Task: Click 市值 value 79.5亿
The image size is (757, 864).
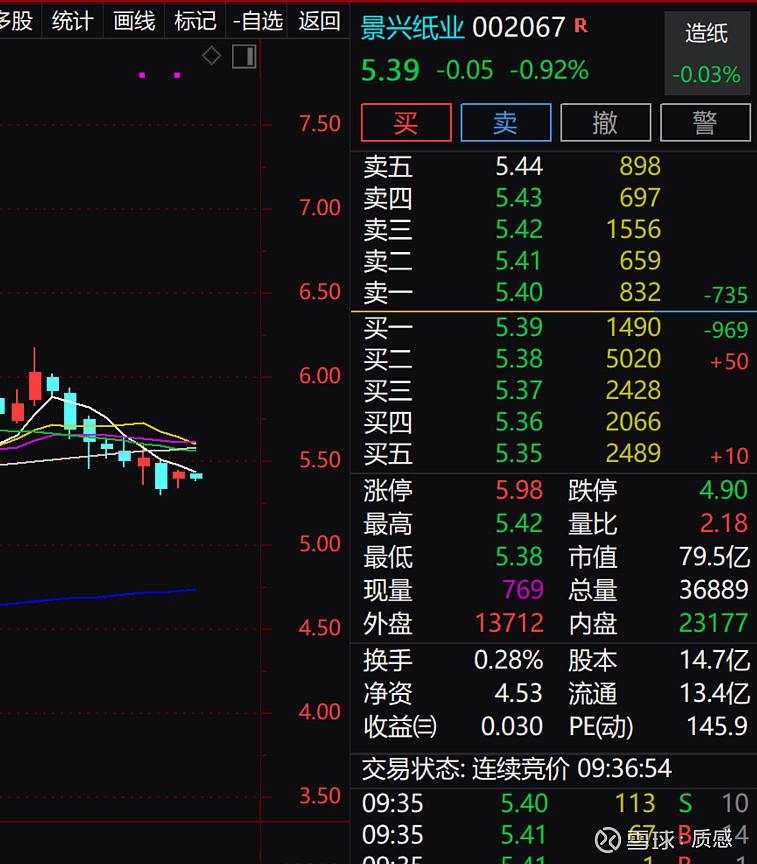Action: (715, 557)
